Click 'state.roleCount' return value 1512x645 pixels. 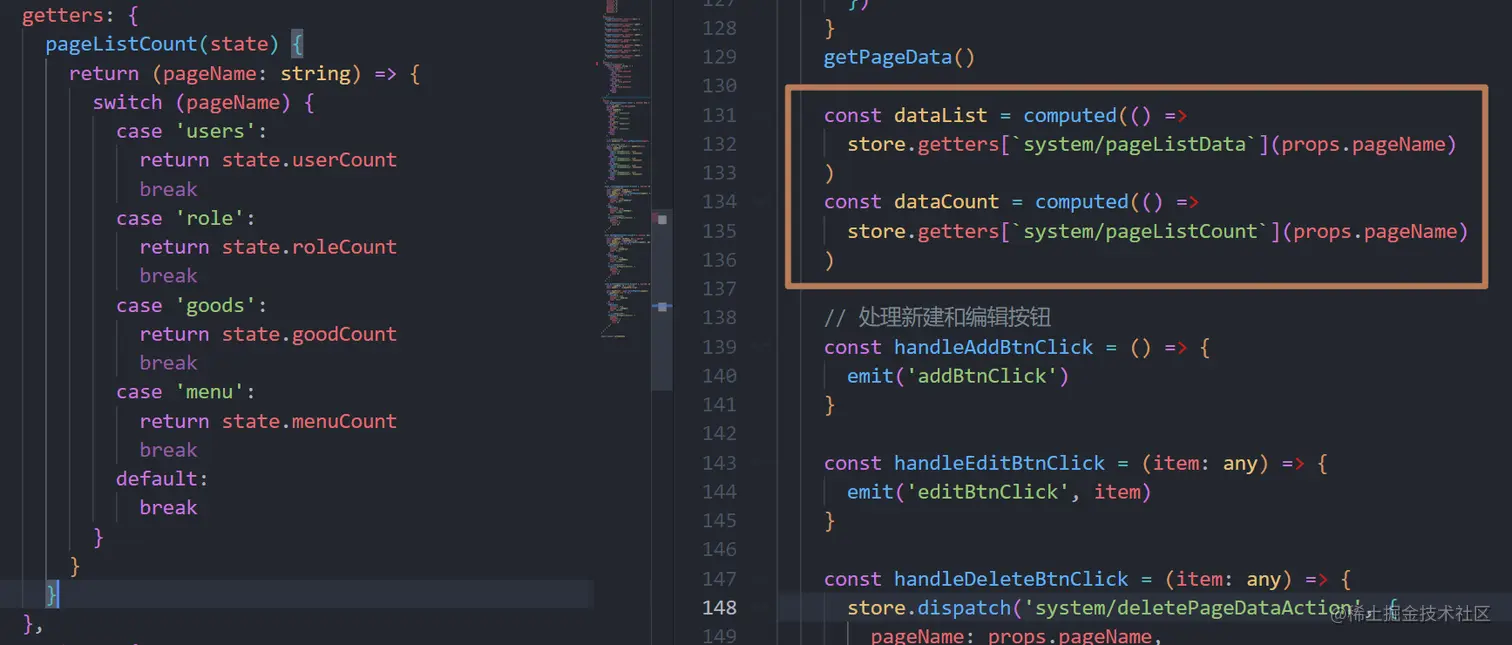309,247
